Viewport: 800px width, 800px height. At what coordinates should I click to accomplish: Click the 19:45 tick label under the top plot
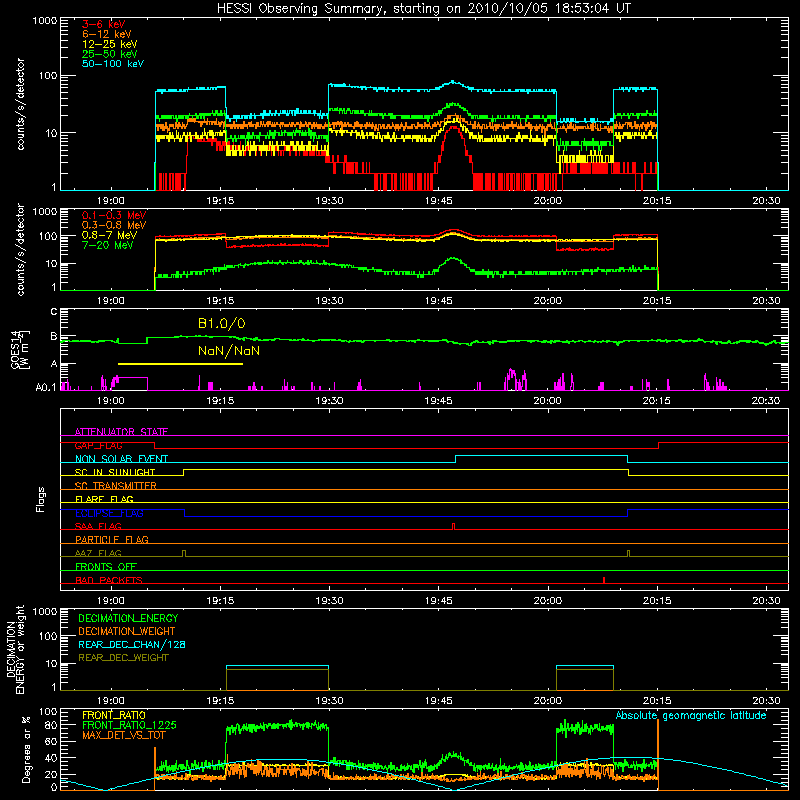coord(438,201)
